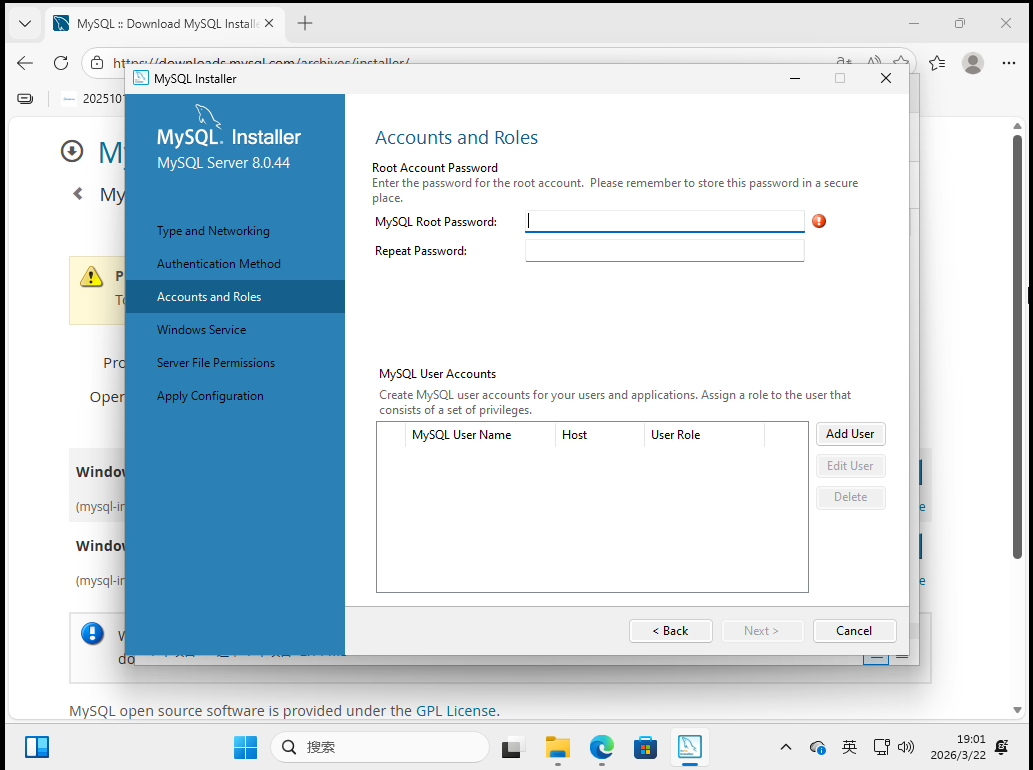Select the Apply Configuration step
Viewport: 1033px width, 770px height.
(x=209, y=396)
